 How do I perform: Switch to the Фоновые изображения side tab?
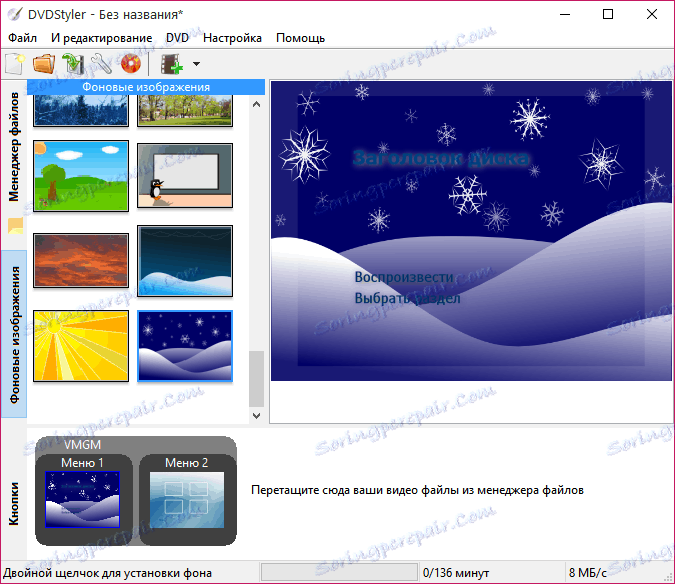14,334
